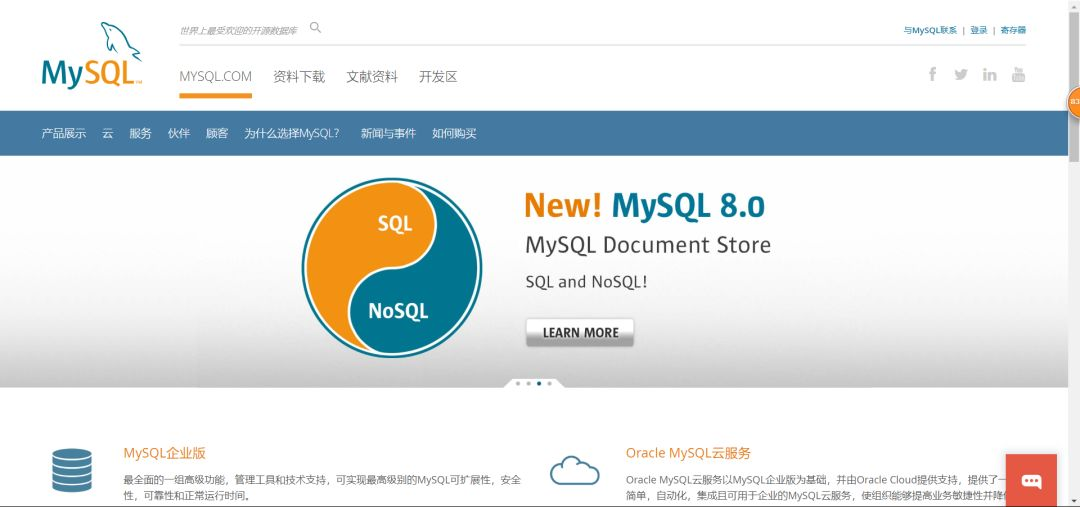Select the first carousel dot
The width and height of the screenshot is (1080, 507).
point(518,383)
